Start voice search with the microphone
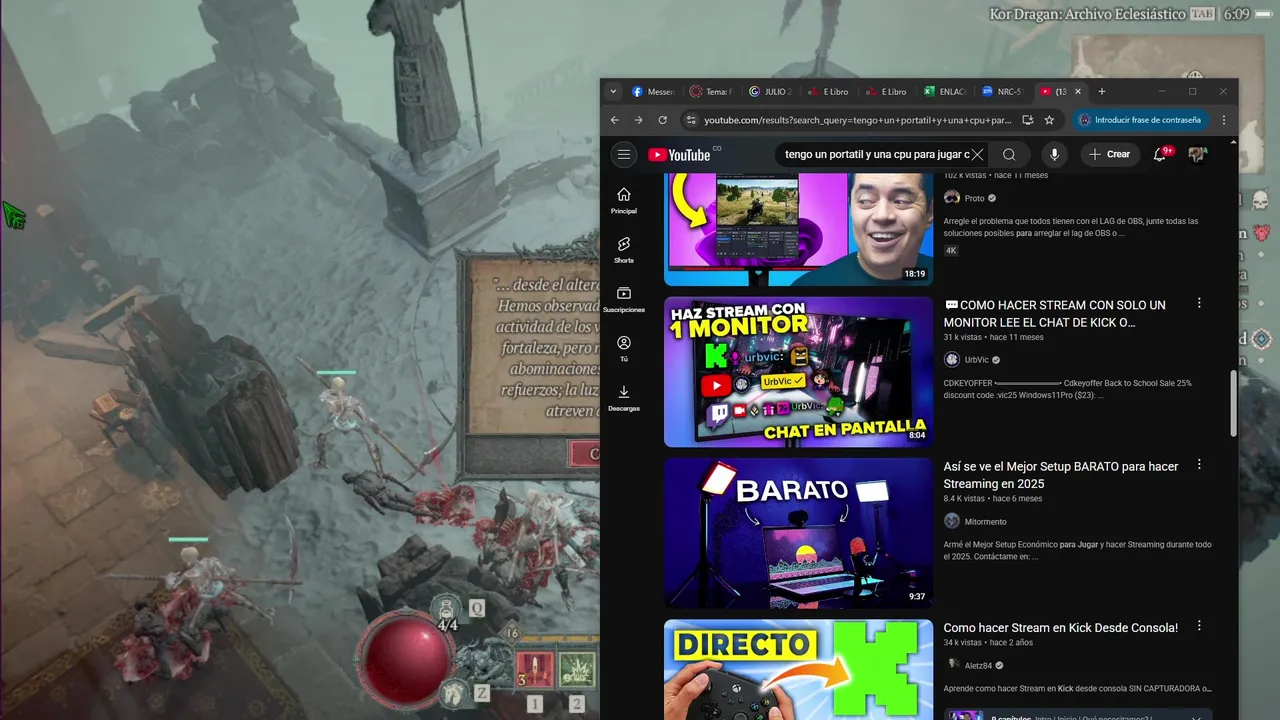 point(1054,154)
